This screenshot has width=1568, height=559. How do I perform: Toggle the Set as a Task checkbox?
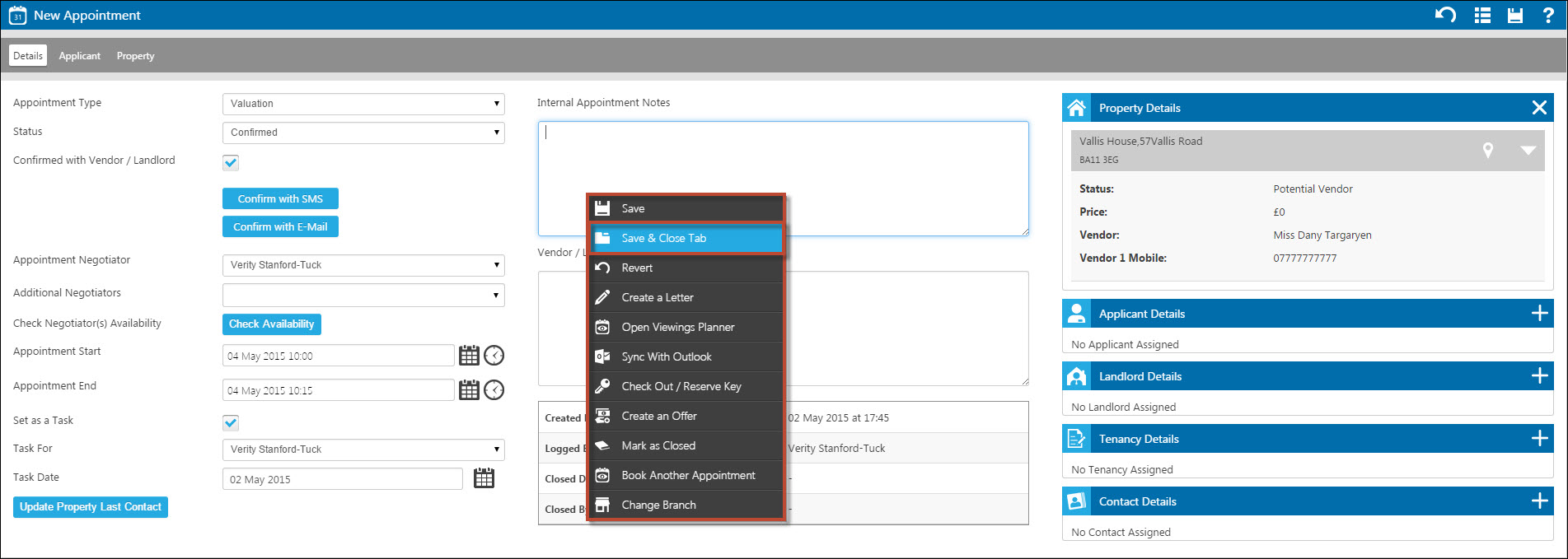[231, 422]
